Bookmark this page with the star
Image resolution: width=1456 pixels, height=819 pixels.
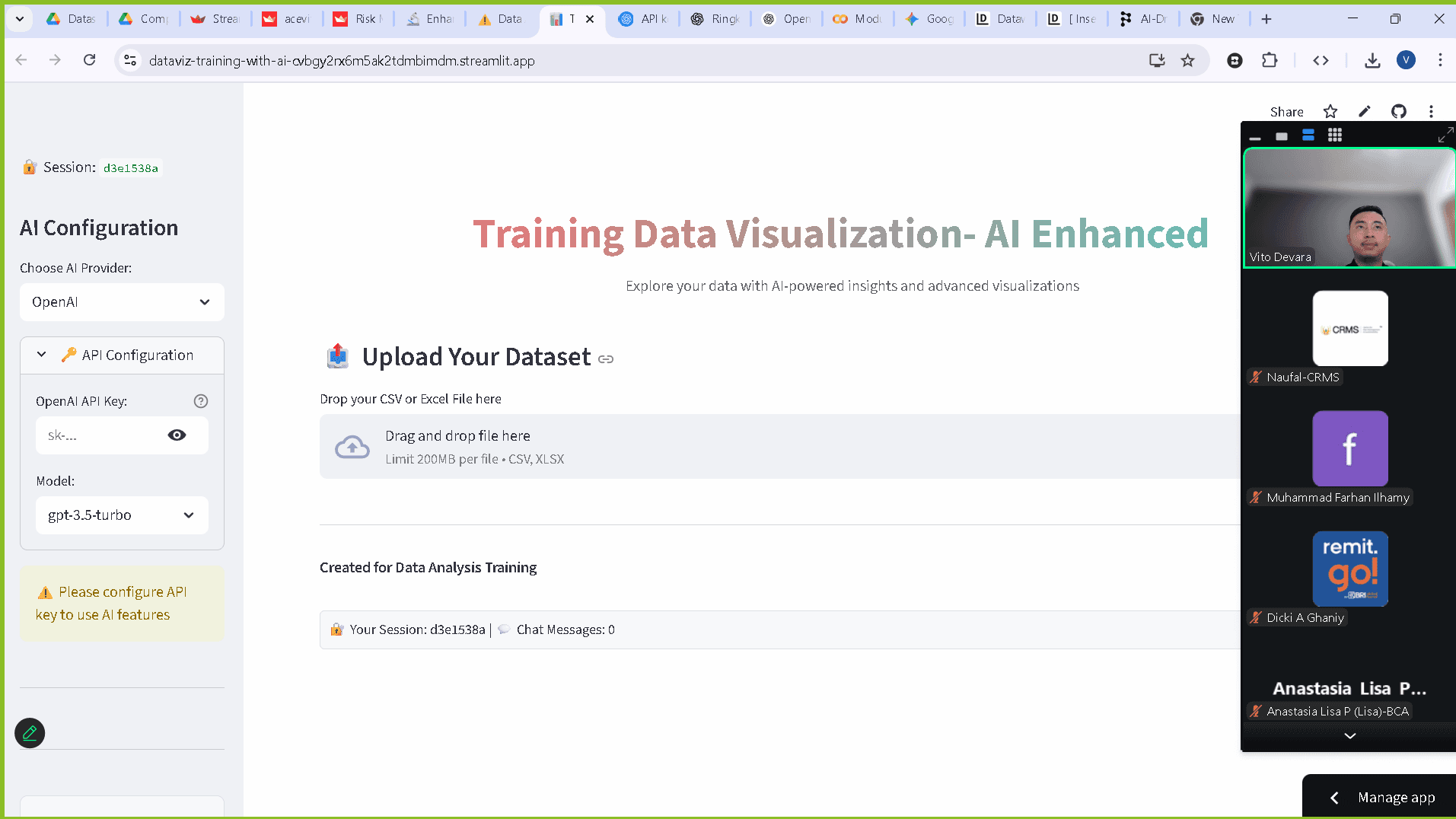pyautogui.click(x=1187, y=60)
